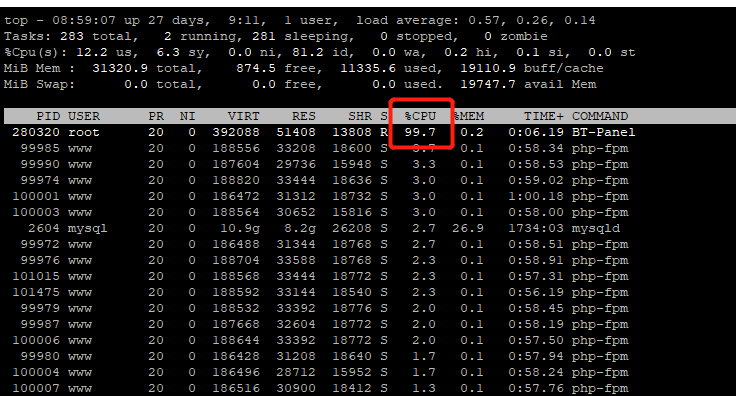Select the %MEM column header
The width and height of the screenshot is (736, 396).
(x=469, y=116)
